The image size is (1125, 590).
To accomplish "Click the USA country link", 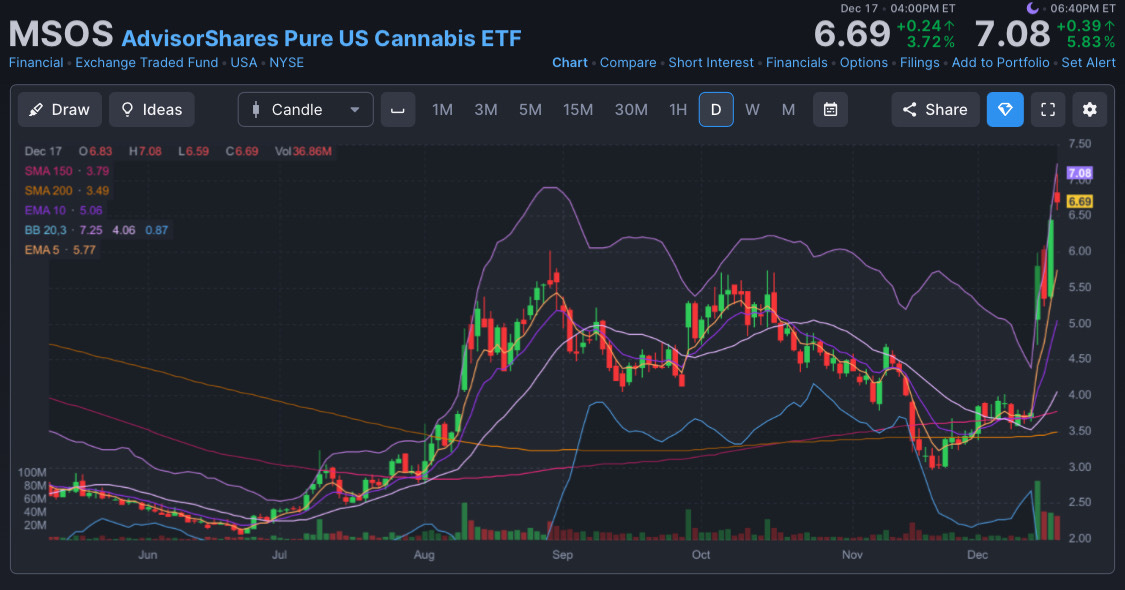I will tap(243, 62).
